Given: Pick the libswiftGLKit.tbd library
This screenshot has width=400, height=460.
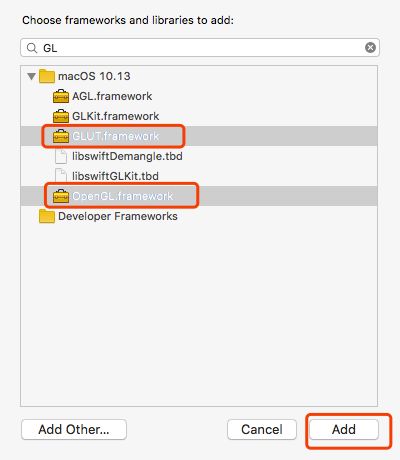Looking at the screenshot, I should 199,176.
